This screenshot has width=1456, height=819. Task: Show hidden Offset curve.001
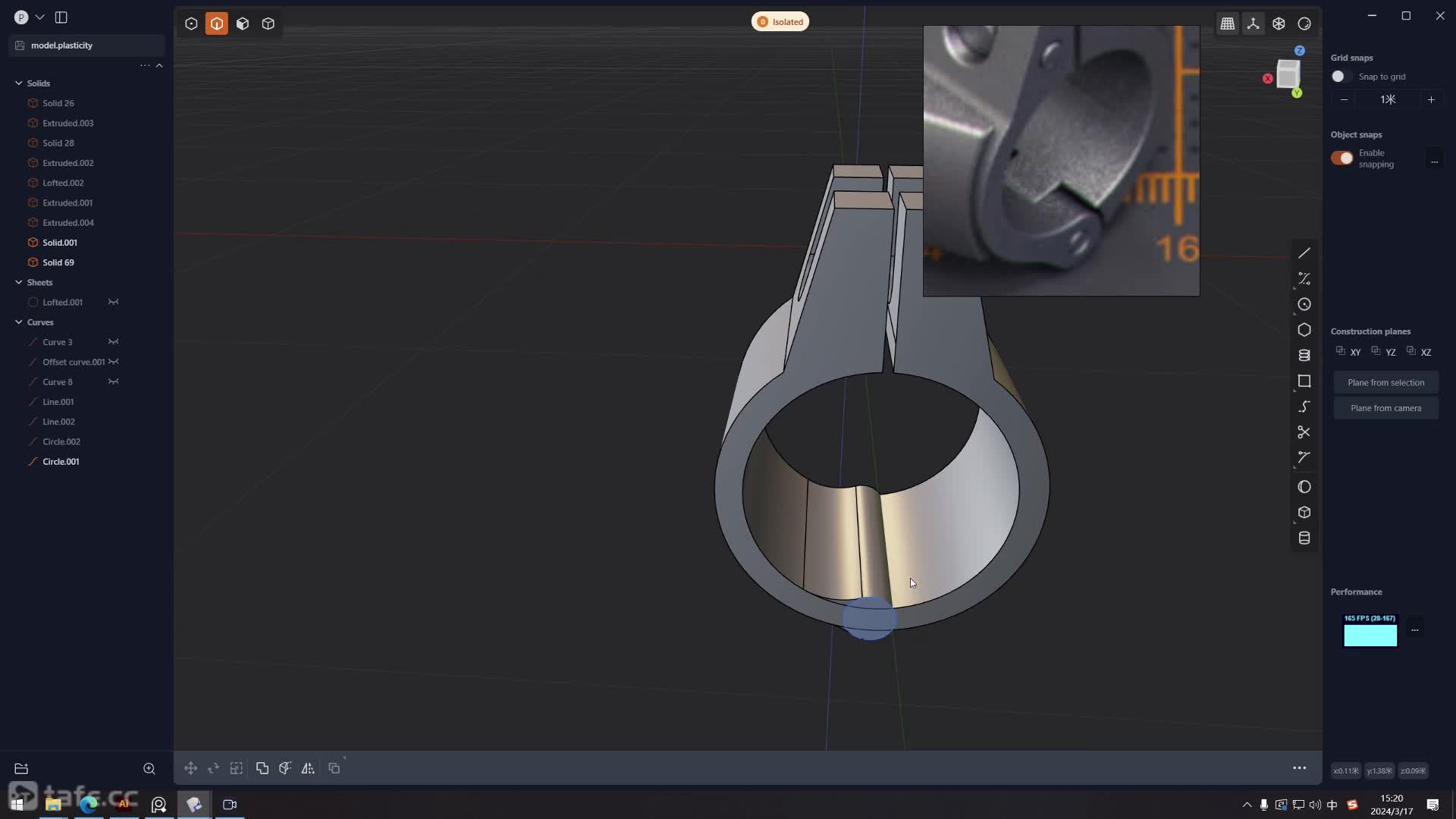click(114, 362)
